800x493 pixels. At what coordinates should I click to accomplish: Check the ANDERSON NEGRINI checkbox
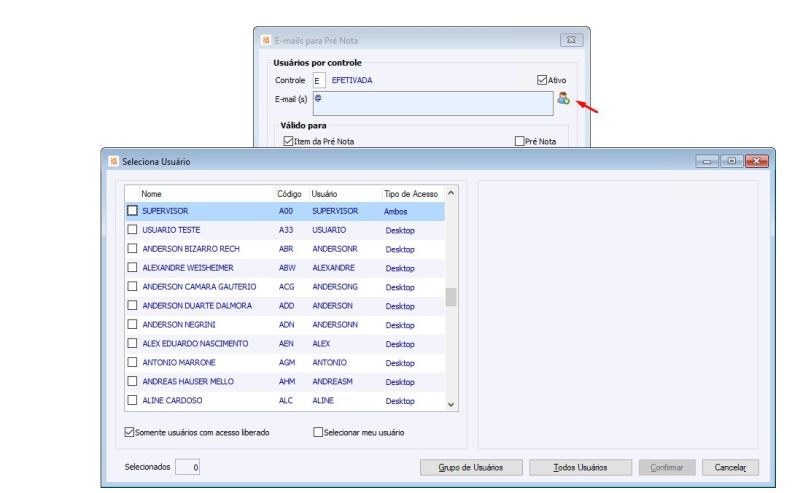tap(132, 324)
